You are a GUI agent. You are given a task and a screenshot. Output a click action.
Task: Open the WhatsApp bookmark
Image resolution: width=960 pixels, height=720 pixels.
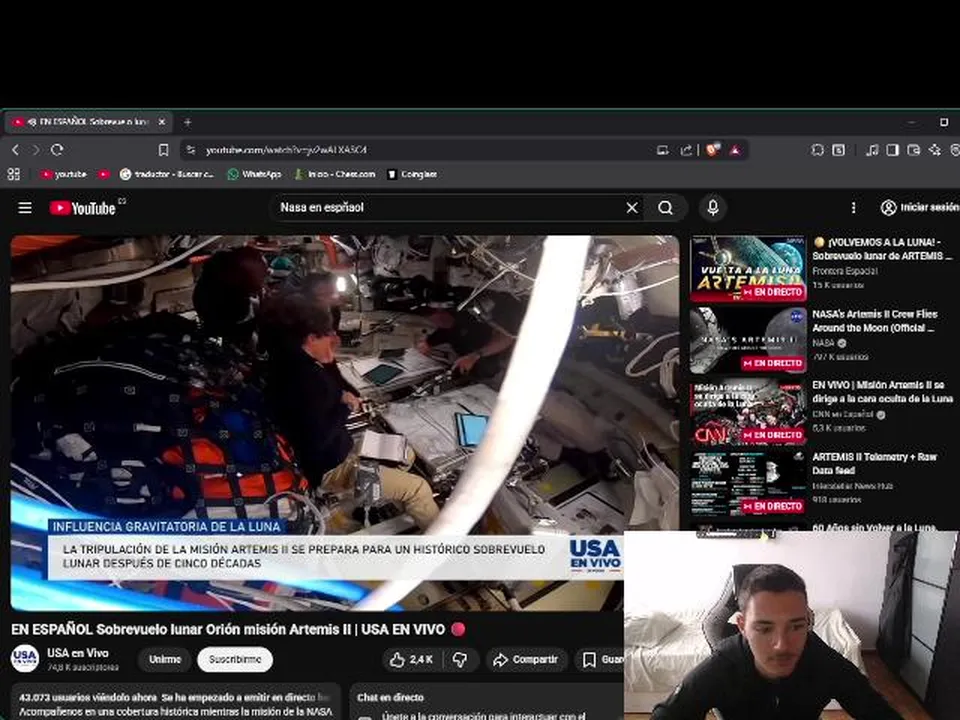click(254, 174)
